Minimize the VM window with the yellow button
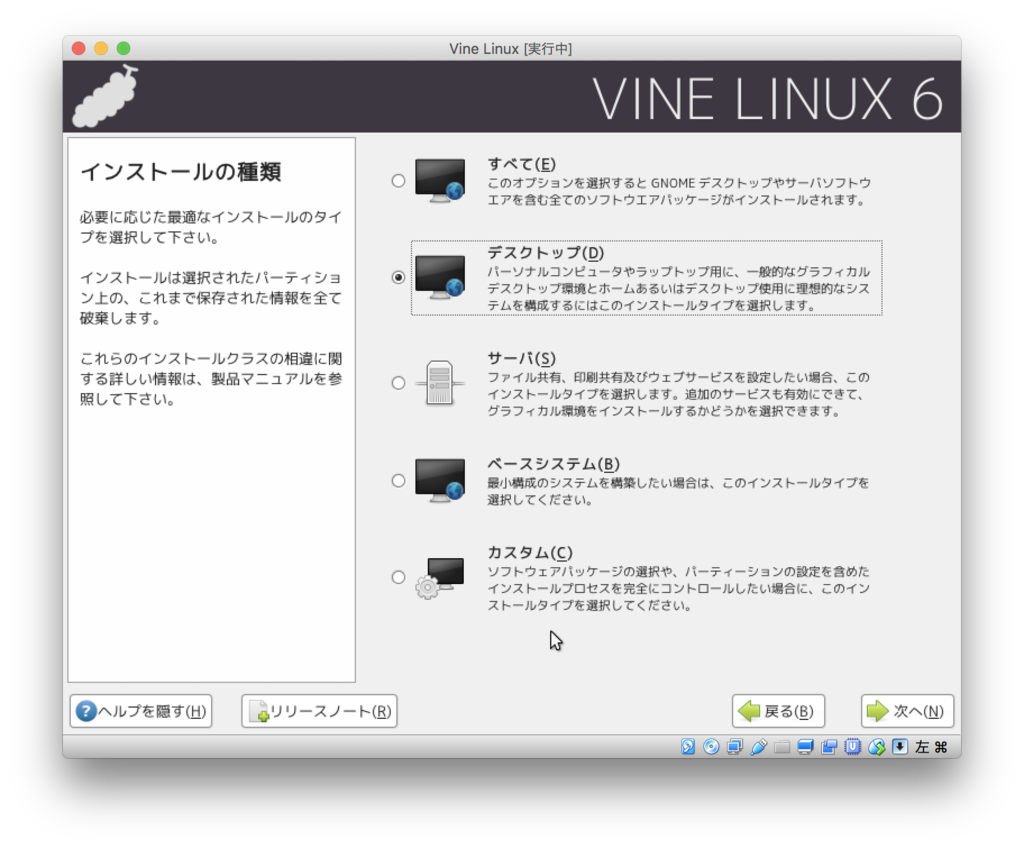Screen dimensions: 1024x848 101,48
